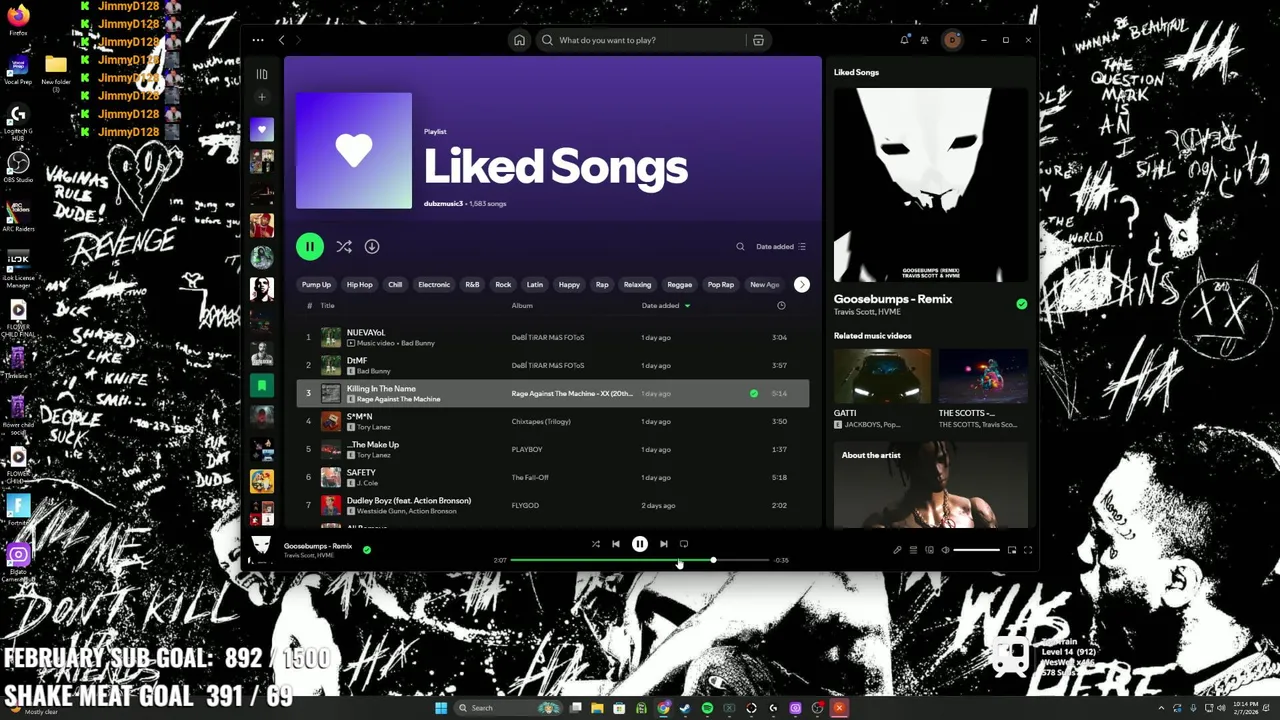Screen dimensions: 1280x720
Task: Select the song row DtMF
Action: [x=552, y=365]
